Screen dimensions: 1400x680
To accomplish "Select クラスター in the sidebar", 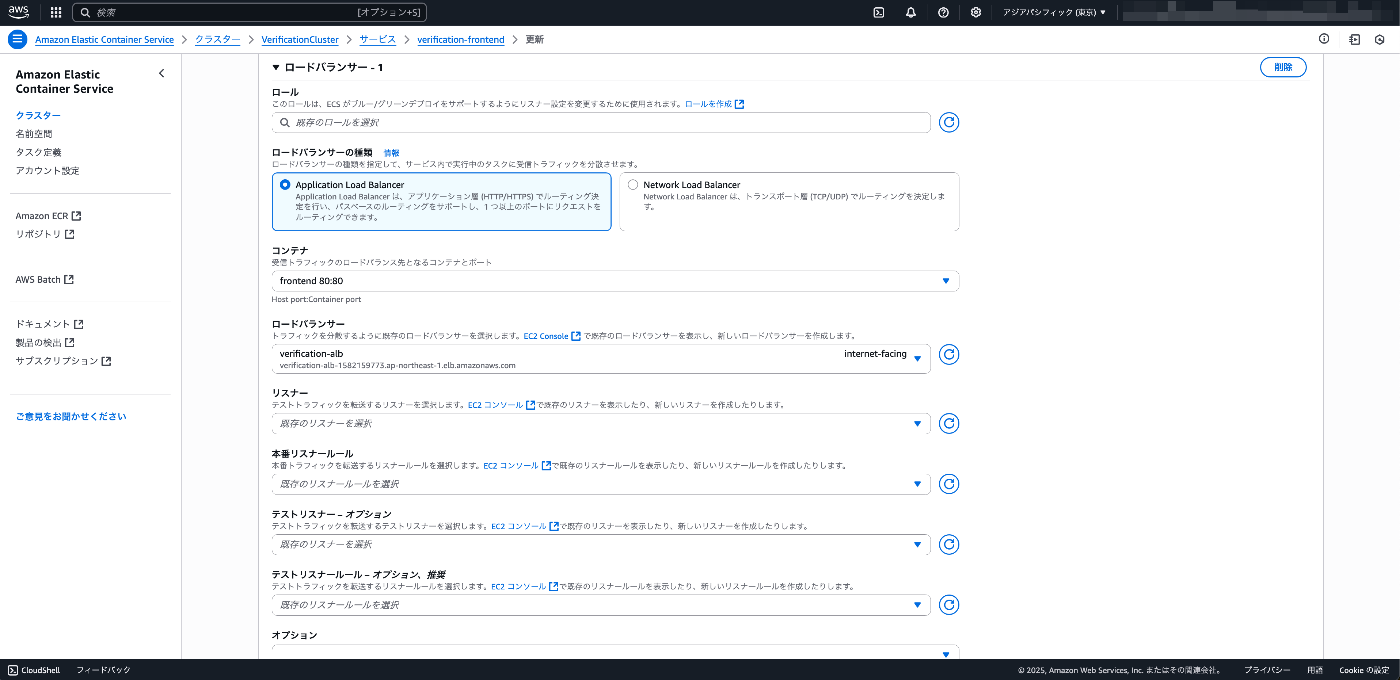I will pos(38,116).
